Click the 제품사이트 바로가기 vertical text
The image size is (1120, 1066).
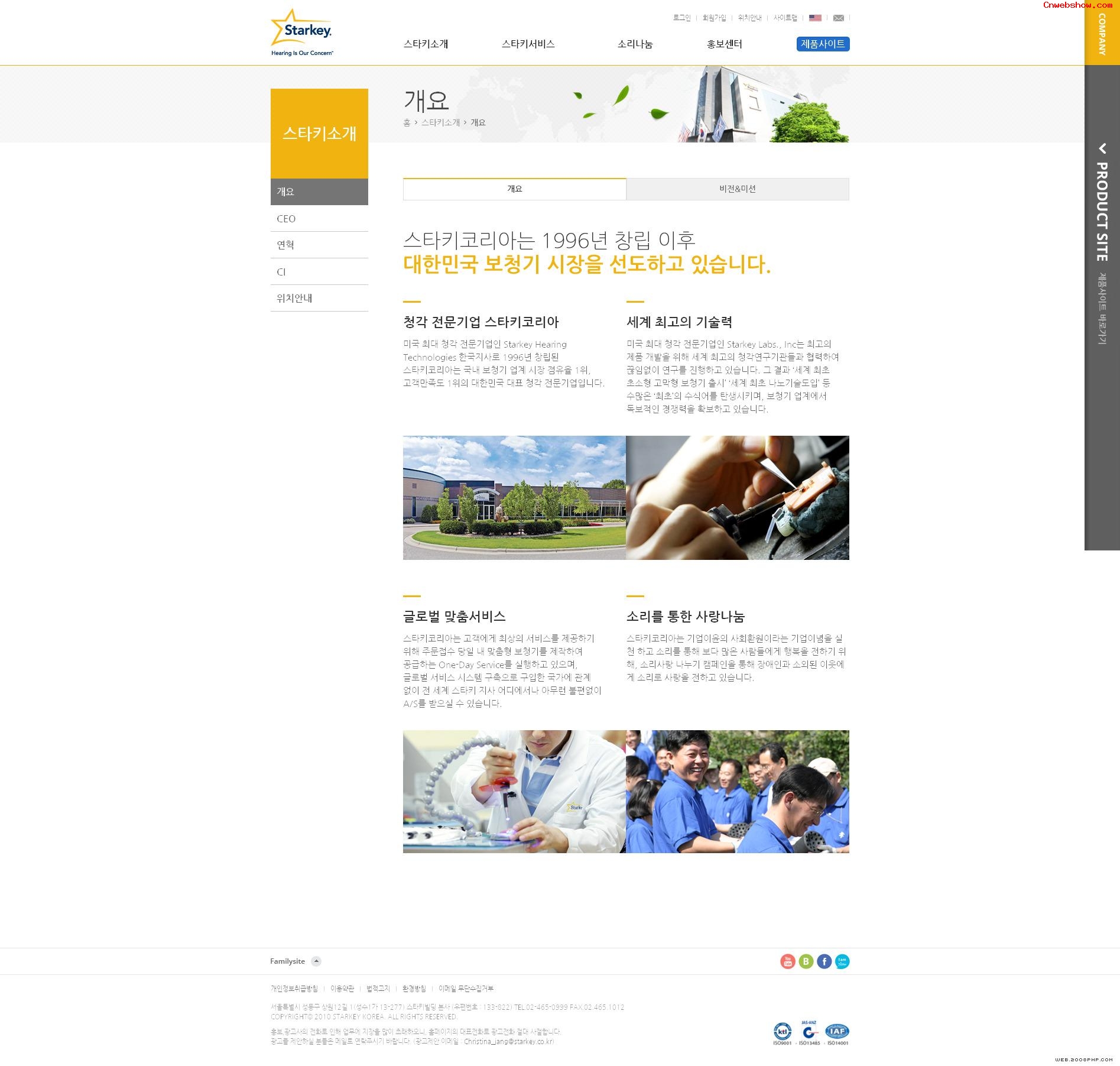1102,308
